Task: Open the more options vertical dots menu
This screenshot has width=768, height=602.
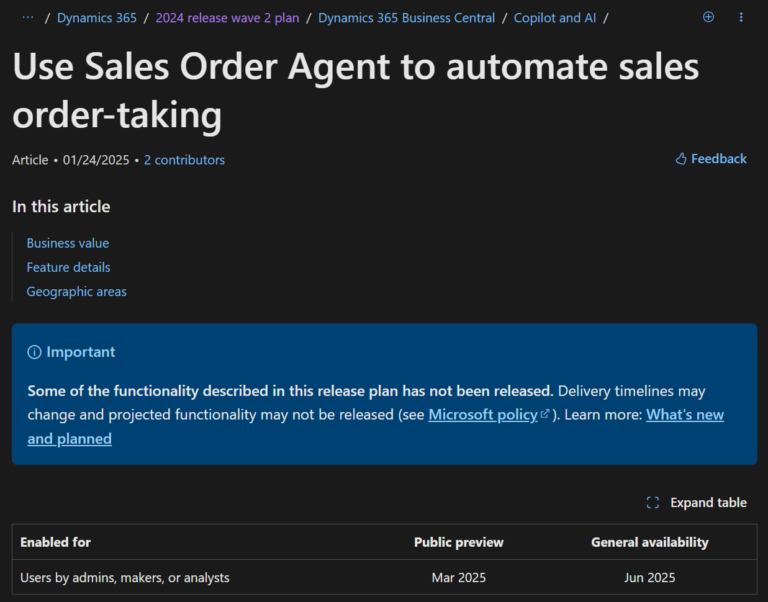Action: 741,17
